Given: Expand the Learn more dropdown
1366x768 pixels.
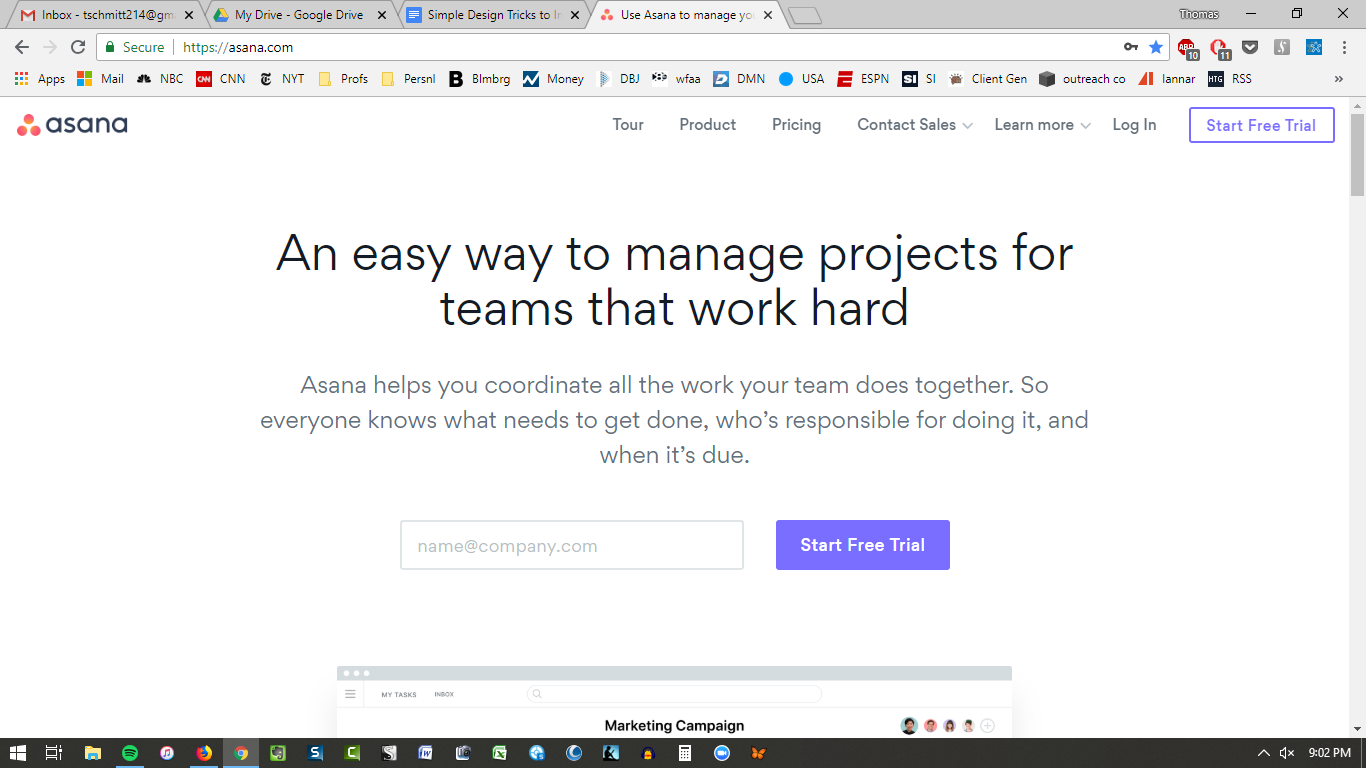Looking at the screenshot, I should click(1042, 125).
